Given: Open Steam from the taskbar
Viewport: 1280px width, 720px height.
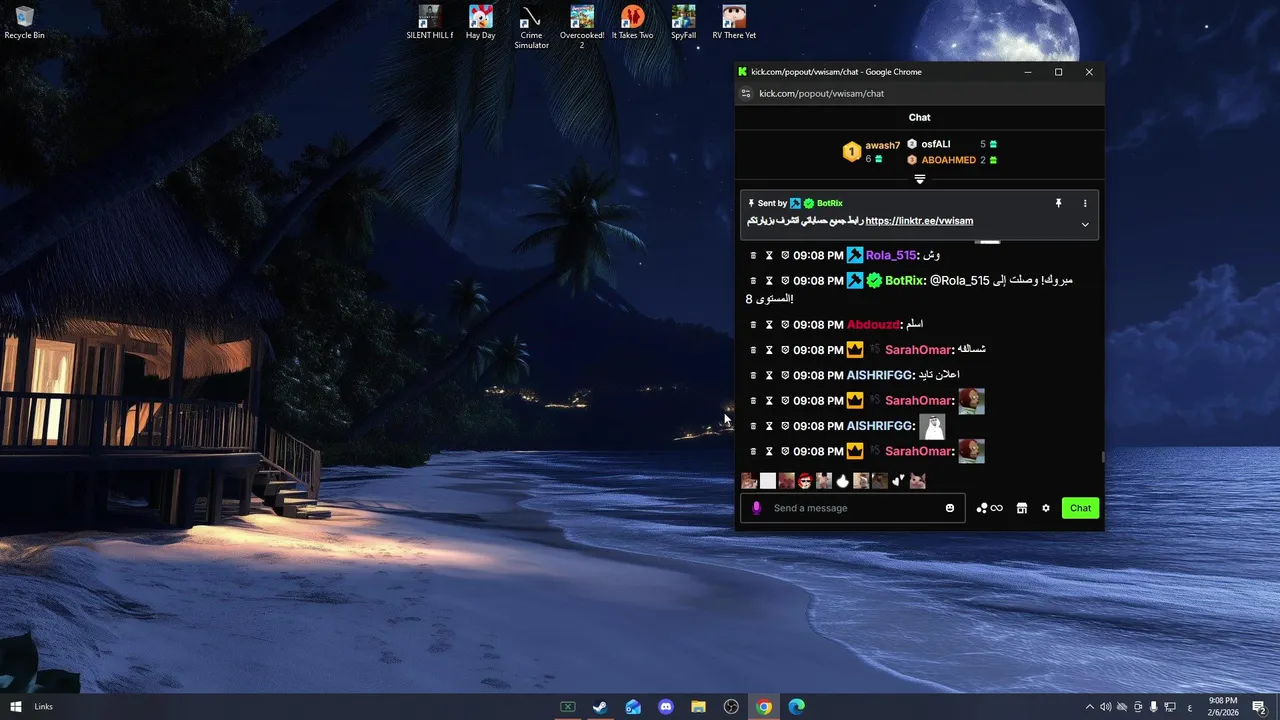Looking at the screenshot, I should point(600,707).
